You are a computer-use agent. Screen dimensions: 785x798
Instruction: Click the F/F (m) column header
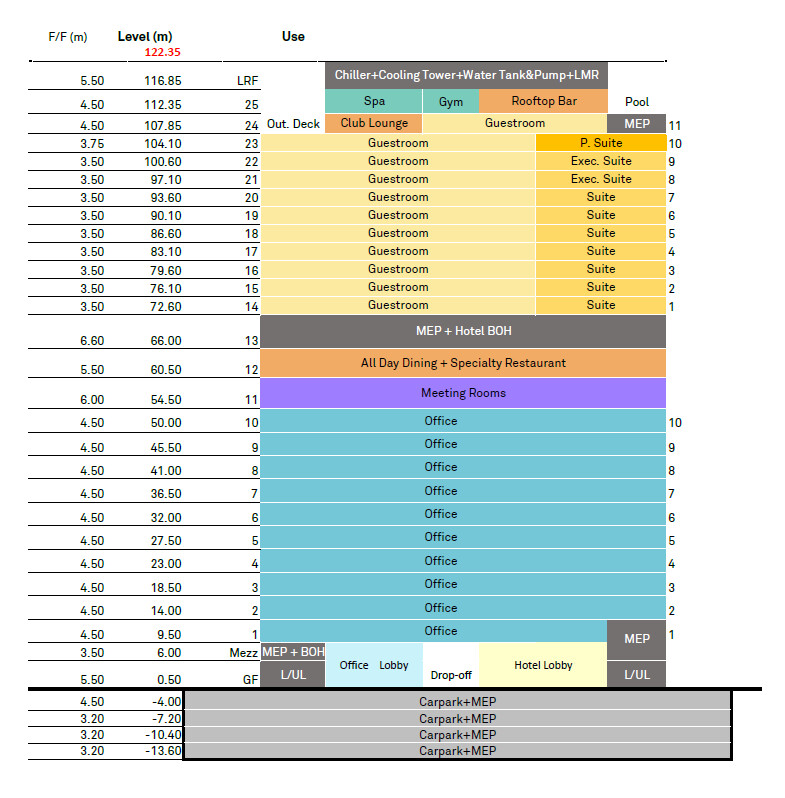click(68, 37)
